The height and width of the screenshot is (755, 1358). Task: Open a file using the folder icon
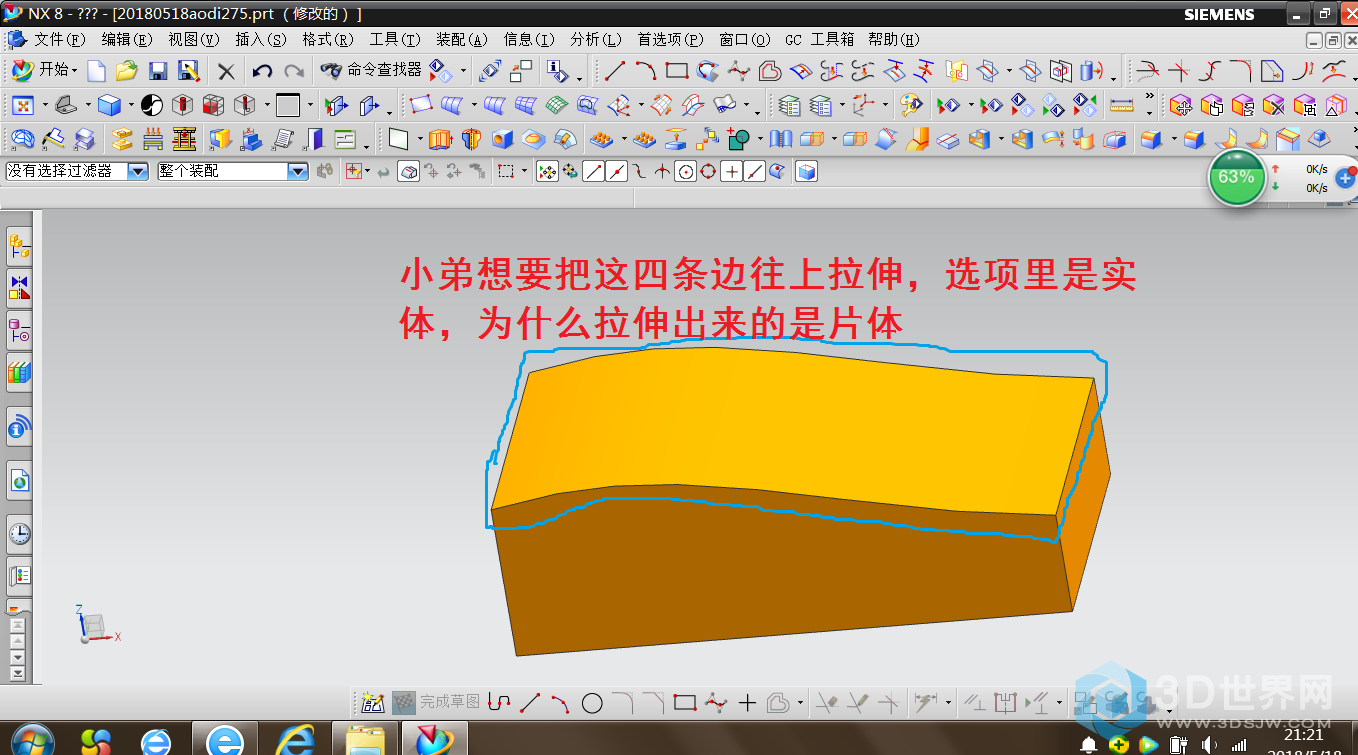(x=126, y=71)
